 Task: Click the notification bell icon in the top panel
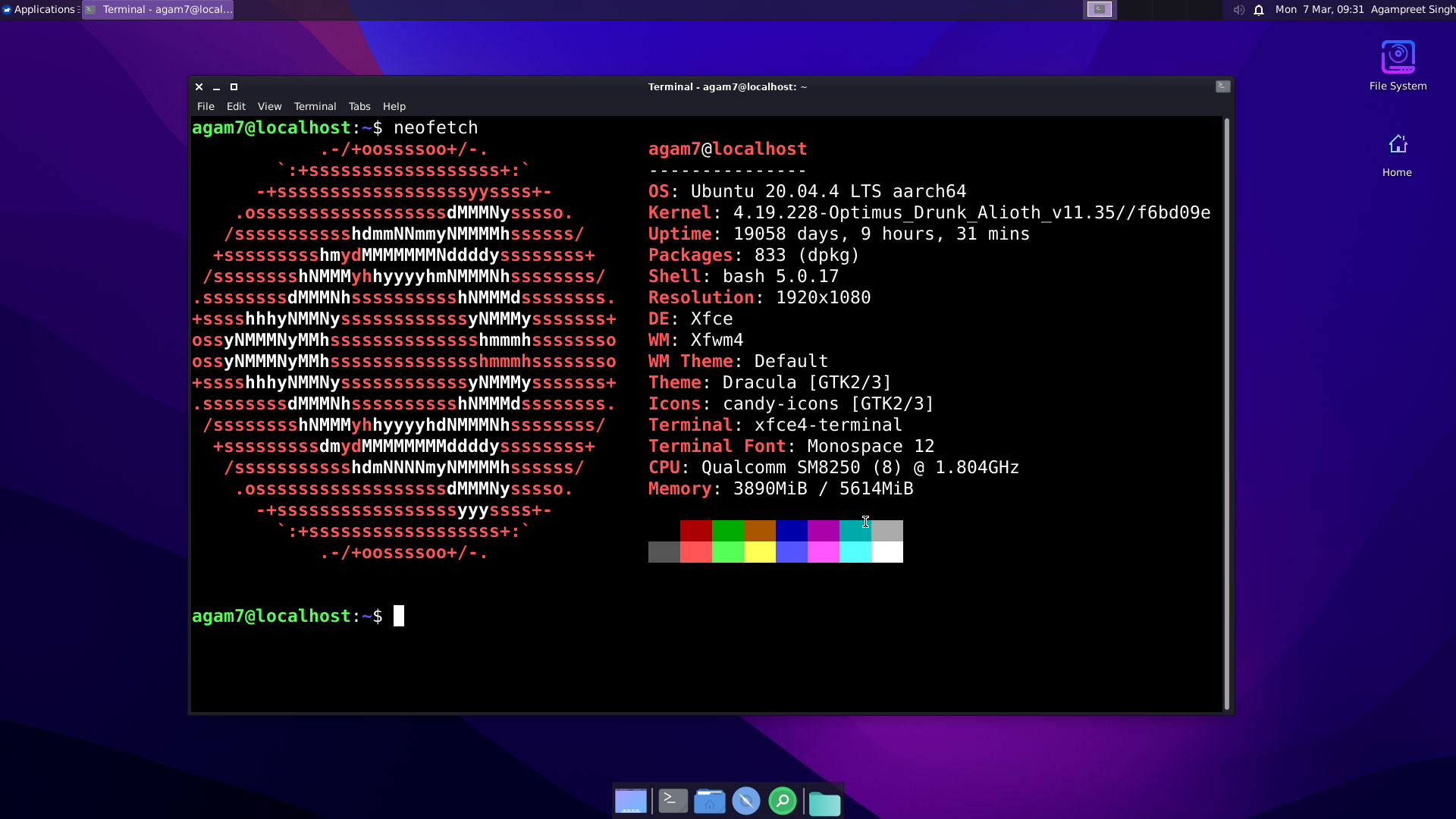pyautogui.click(x=1259, y=10)
